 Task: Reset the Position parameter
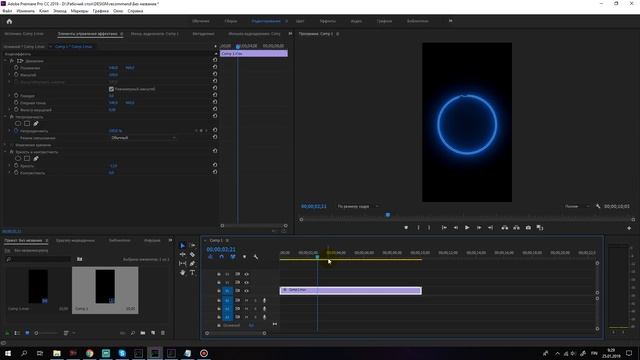(x=215, y=67)
